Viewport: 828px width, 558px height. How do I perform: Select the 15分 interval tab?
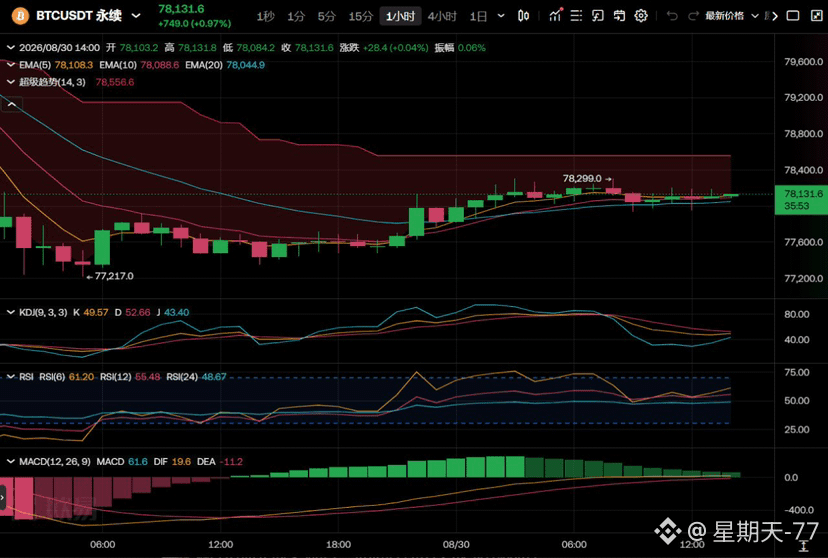(x=361, y=16)
